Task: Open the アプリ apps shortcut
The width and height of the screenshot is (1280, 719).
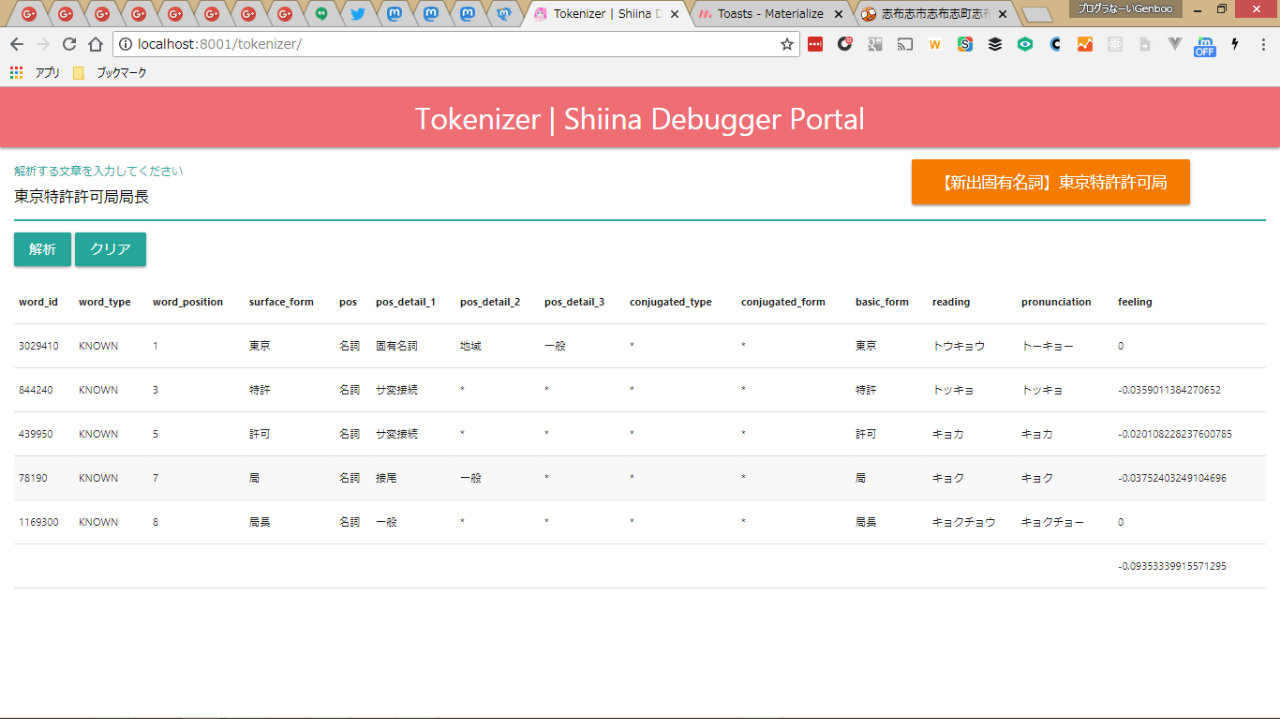Action: point(35,73)
